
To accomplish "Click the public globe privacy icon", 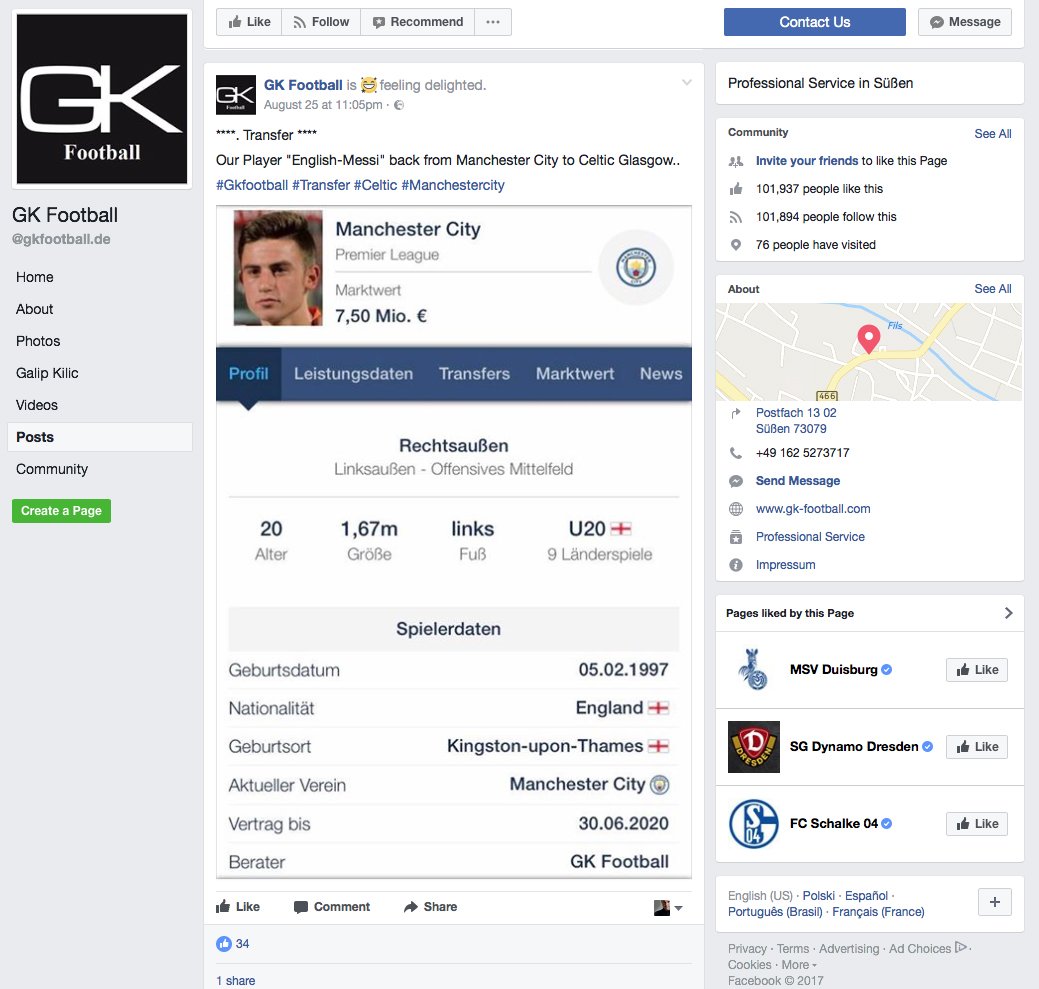I will click(399, 105).
